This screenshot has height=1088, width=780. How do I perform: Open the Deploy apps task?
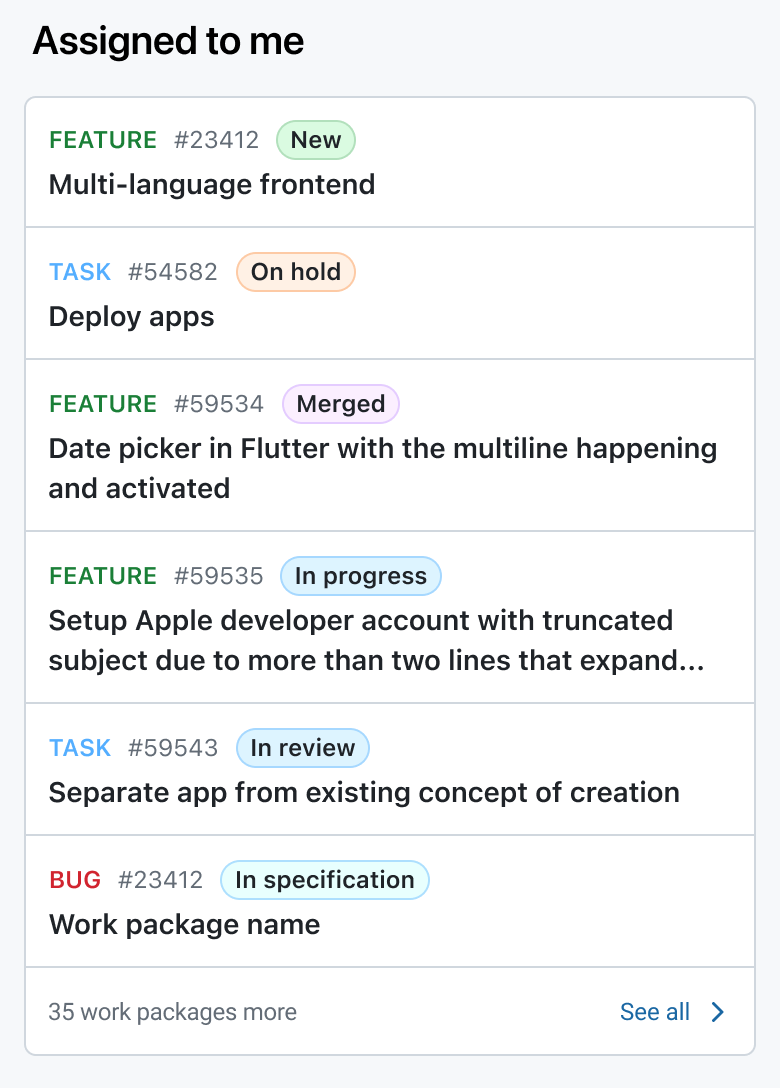click(131, 317)
